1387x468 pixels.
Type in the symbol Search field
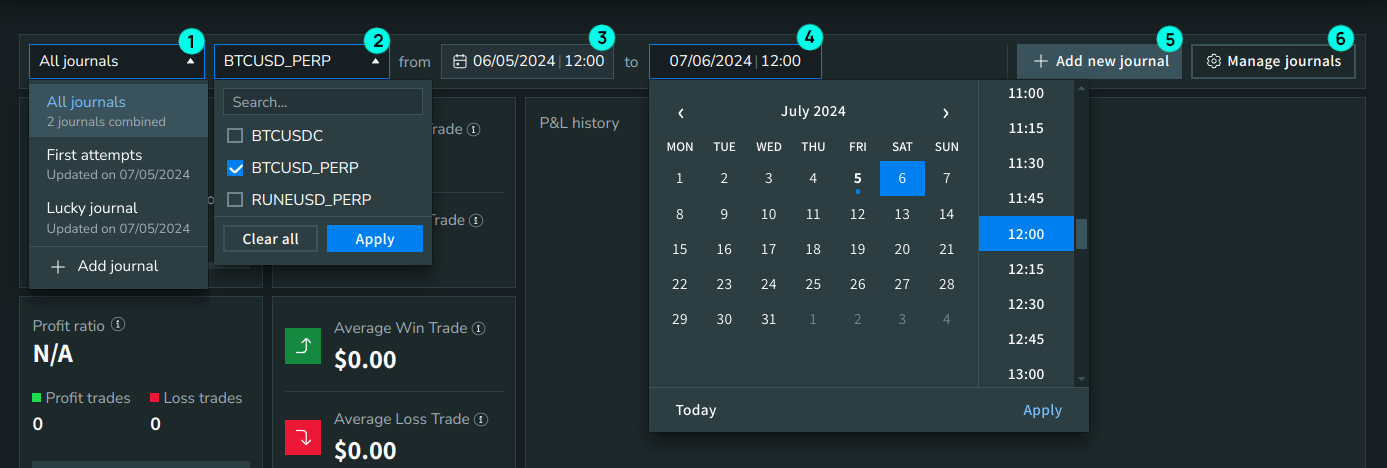click(x=322, y=102)
